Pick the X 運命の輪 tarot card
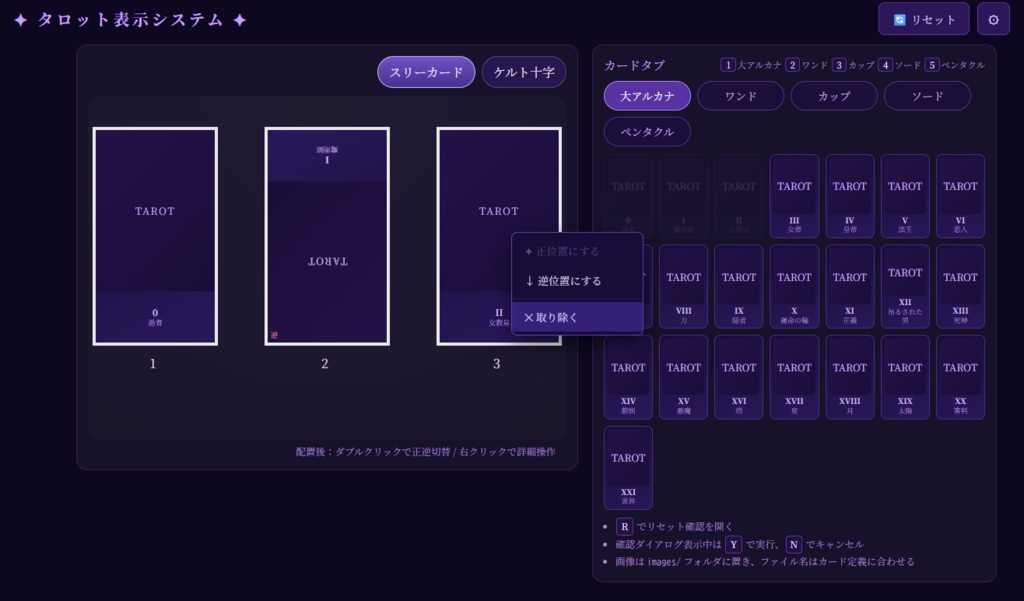 tap(794, 286)
